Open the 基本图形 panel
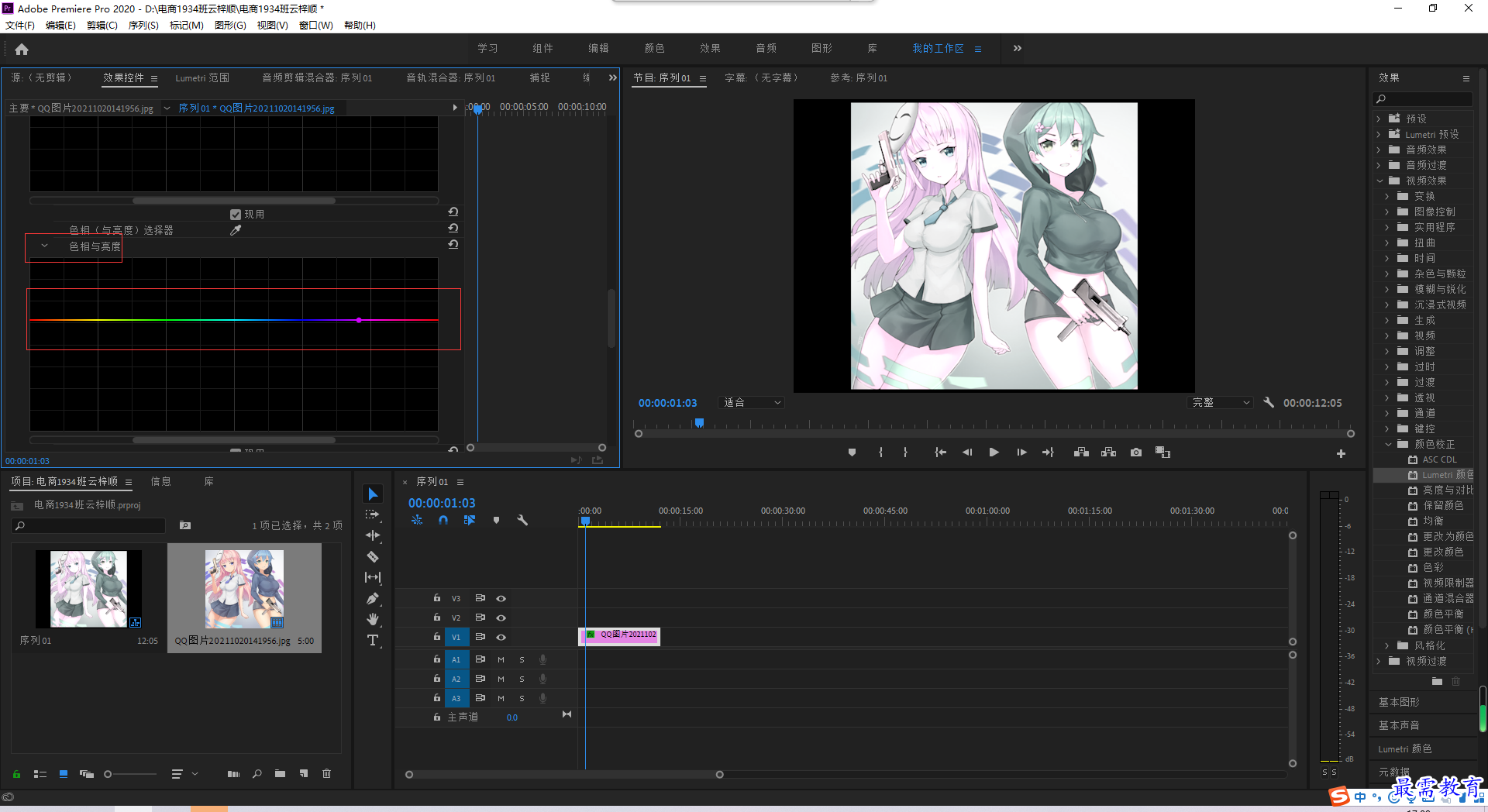 click(x=1399, y=702)
